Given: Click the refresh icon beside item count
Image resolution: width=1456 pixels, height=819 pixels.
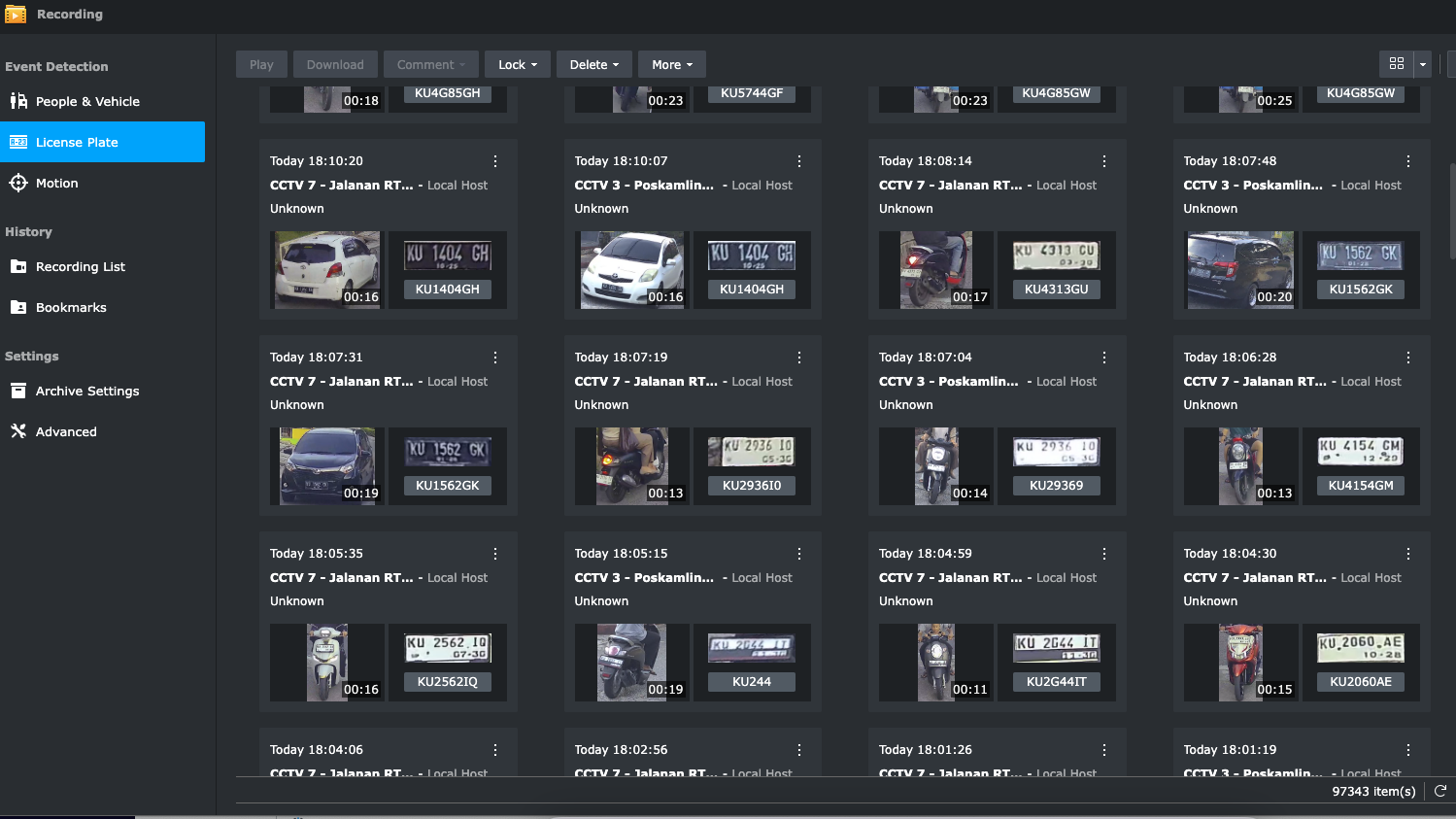Looking at the screenshot, I should 1440,791.
